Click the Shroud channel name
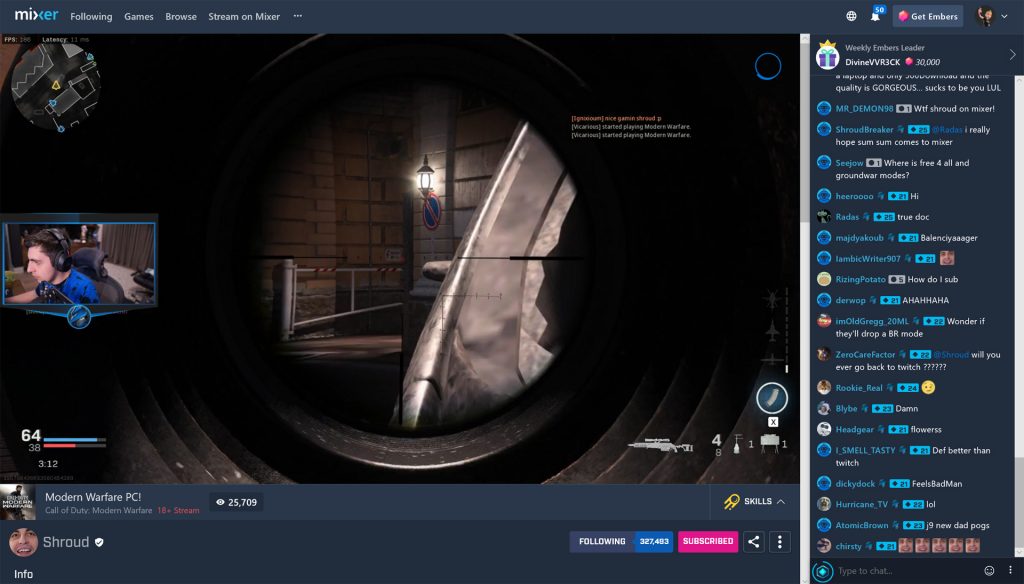This screenshot has width=1024, height=584. click(65, 542)
